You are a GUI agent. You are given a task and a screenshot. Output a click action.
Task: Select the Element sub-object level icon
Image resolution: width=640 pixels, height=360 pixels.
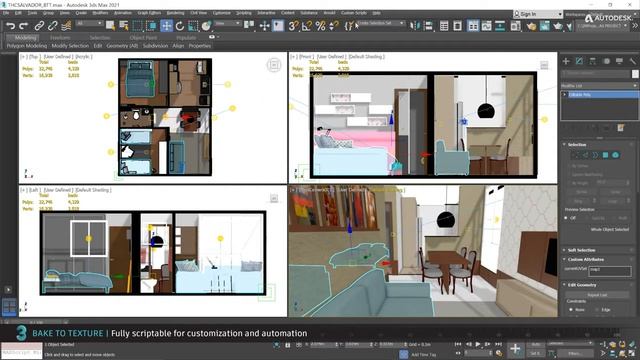coord(616,155)
